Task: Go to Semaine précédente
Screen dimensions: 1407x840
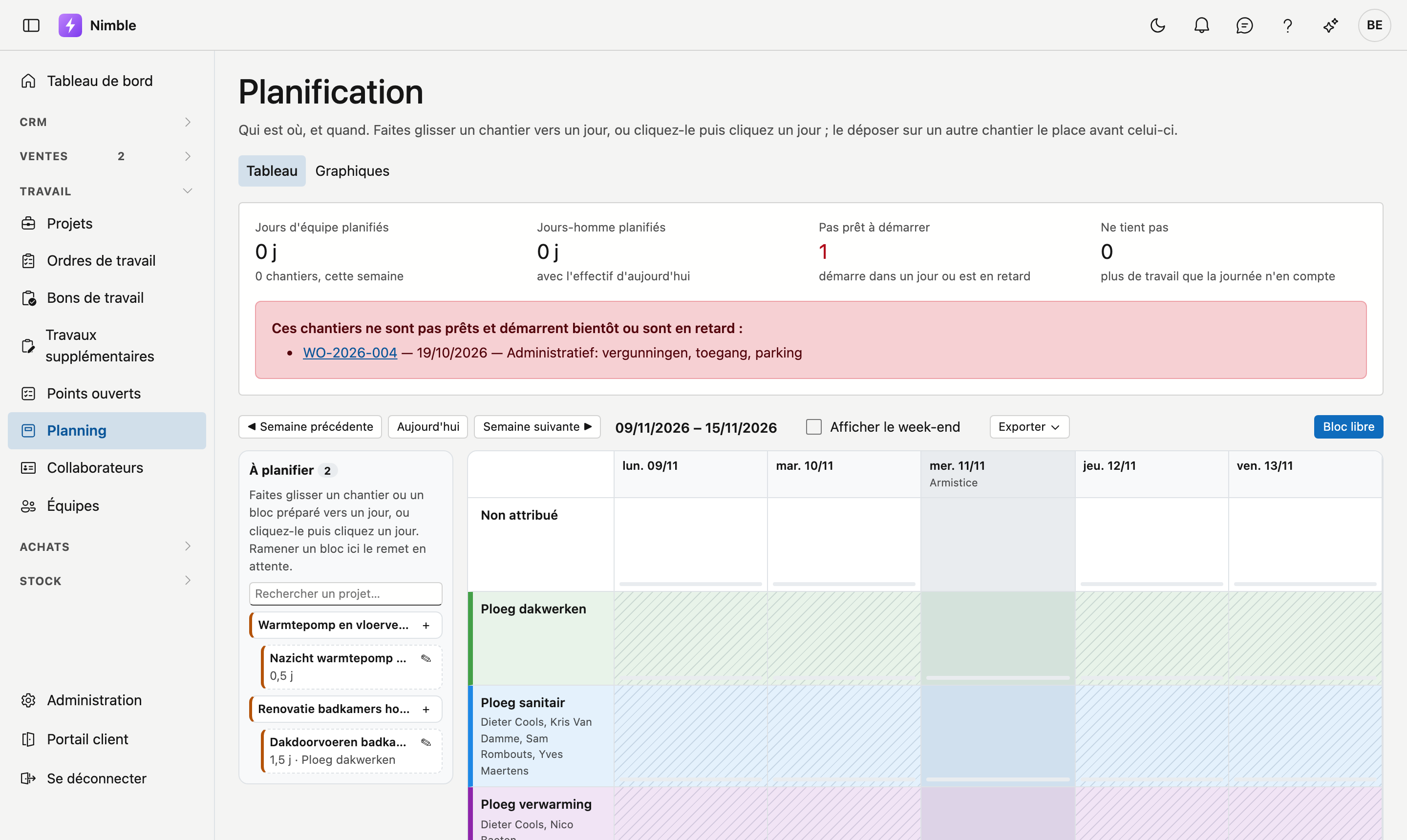Action: [310, 427]
